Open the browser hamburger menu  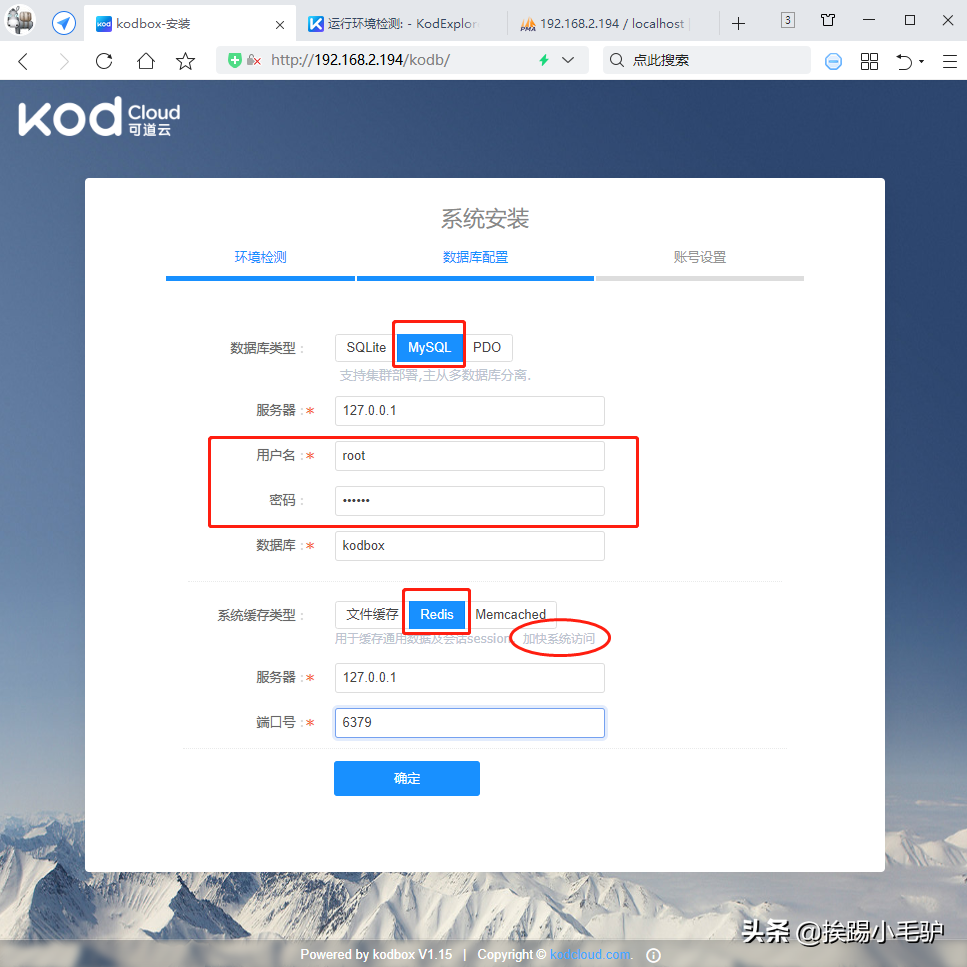tap(950, 61)
